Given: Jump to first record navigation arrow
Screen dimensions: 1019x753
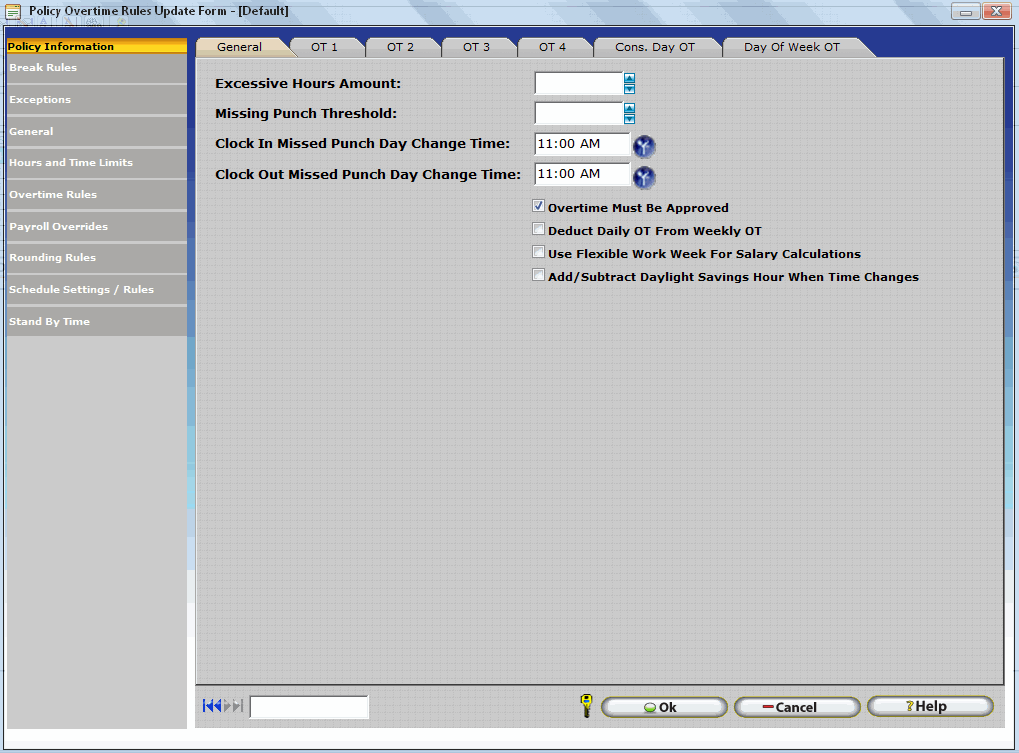Looking at the screenshot, I should [x=208, y=706].
